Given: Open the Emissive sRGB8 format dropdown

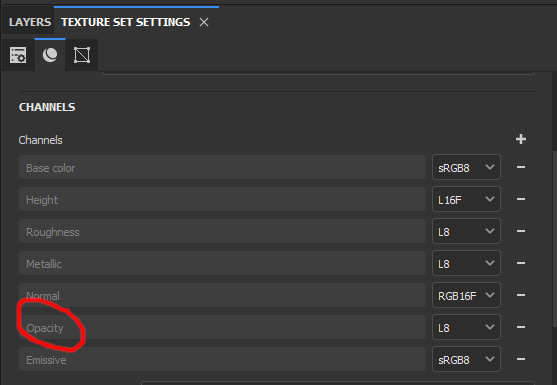Looking at the screenshot, I should pyautogui.click(x=466, y=359).
